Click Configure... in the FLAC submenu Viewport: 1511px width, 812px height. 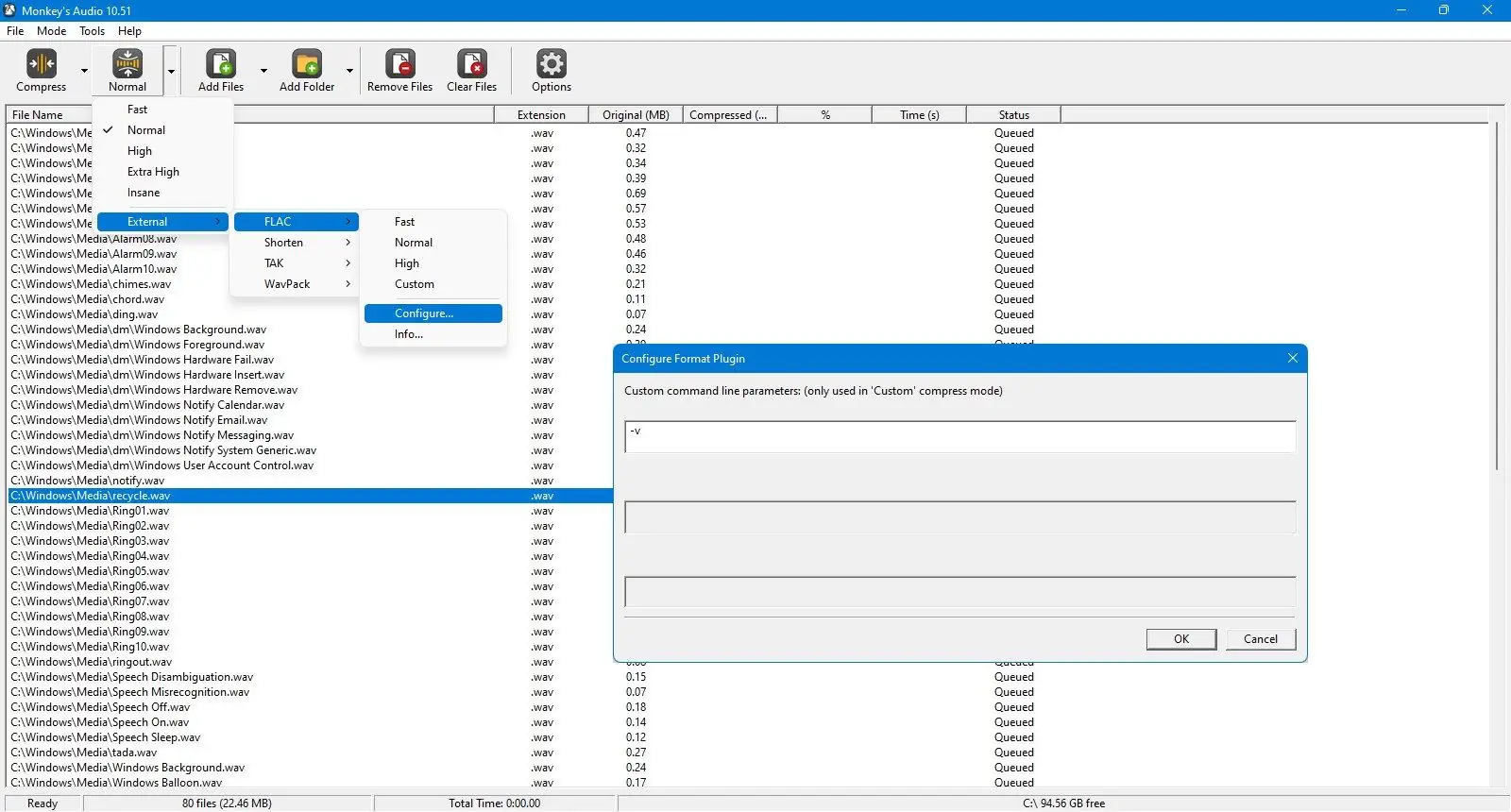pyautogui.click(x=433, y=313)
